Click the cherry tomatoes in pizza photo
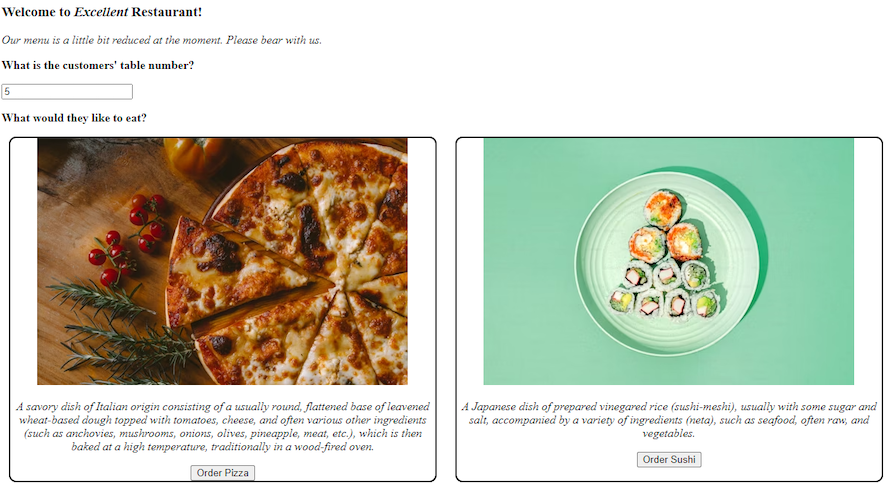The height and width of the screenshot is (483, 895). [128, 238]
